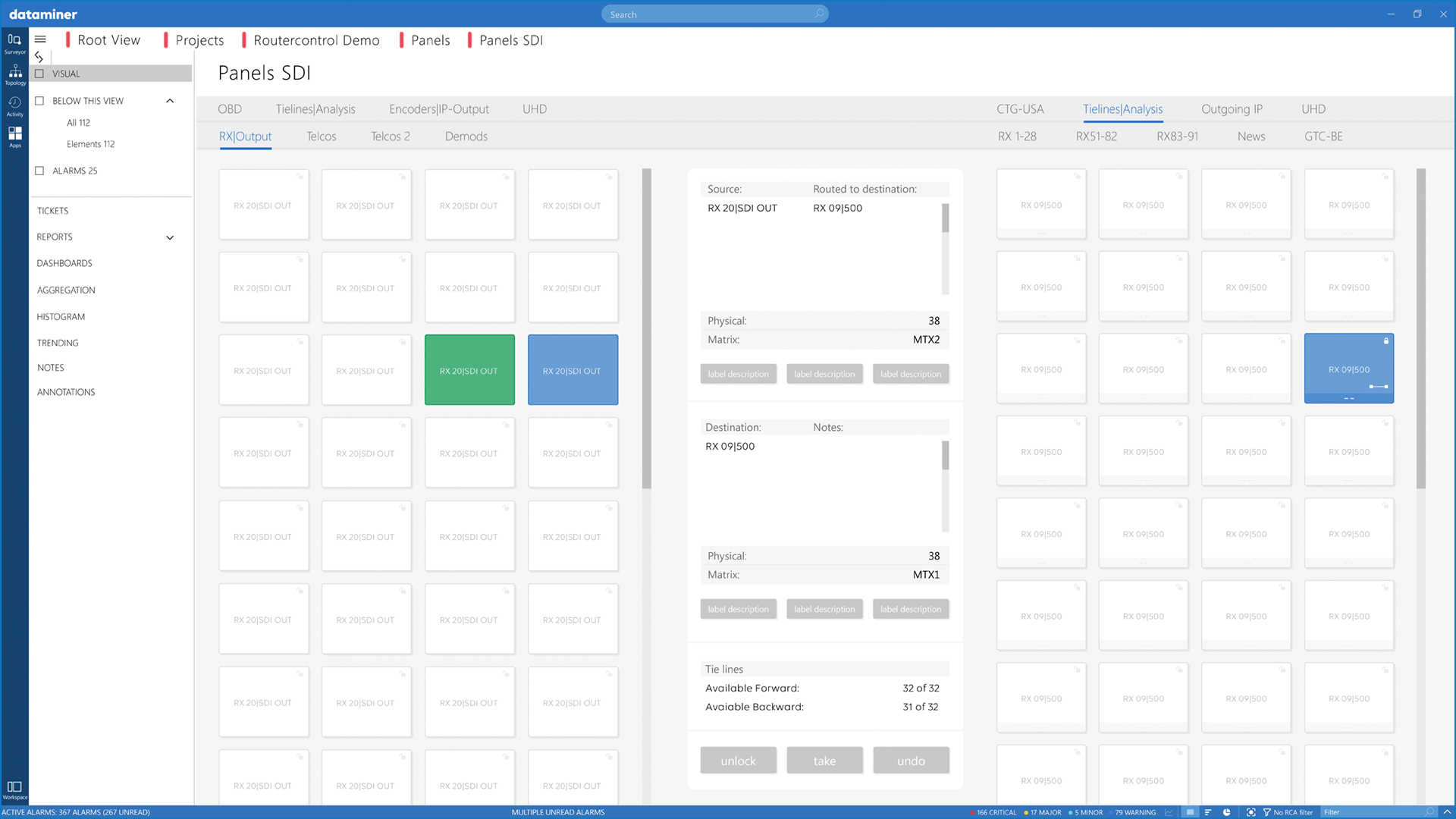
Task: Select the GTC-BE sub-tab
Action: click(x=1323, y=136)
